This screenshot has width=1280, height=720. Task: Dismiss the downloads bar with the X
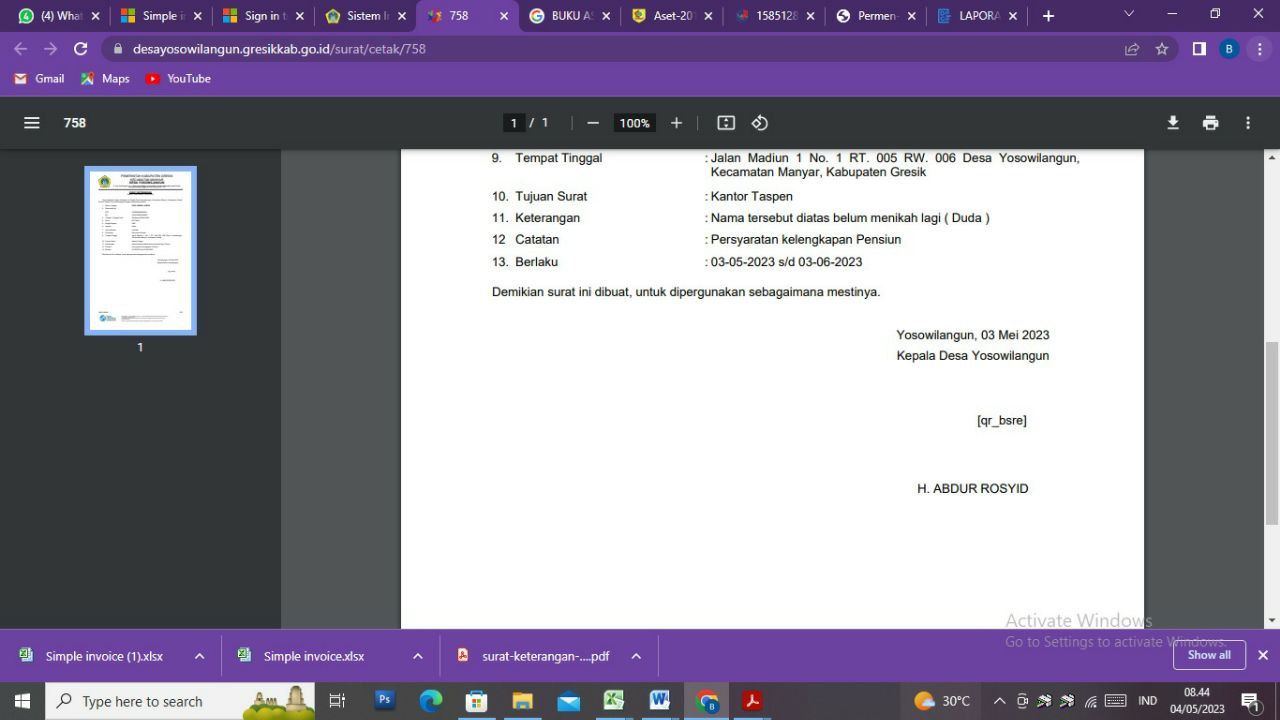click(x=1262, y=655)
